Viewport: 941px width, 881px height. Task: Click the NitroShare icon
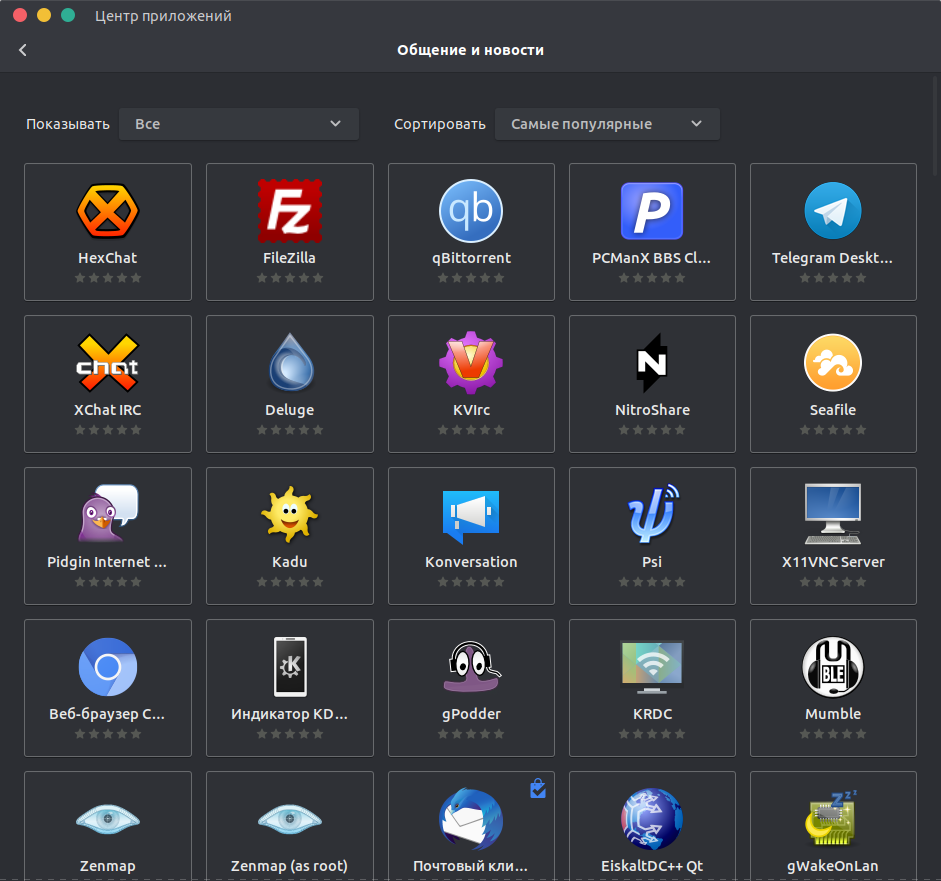click(652, 362)
